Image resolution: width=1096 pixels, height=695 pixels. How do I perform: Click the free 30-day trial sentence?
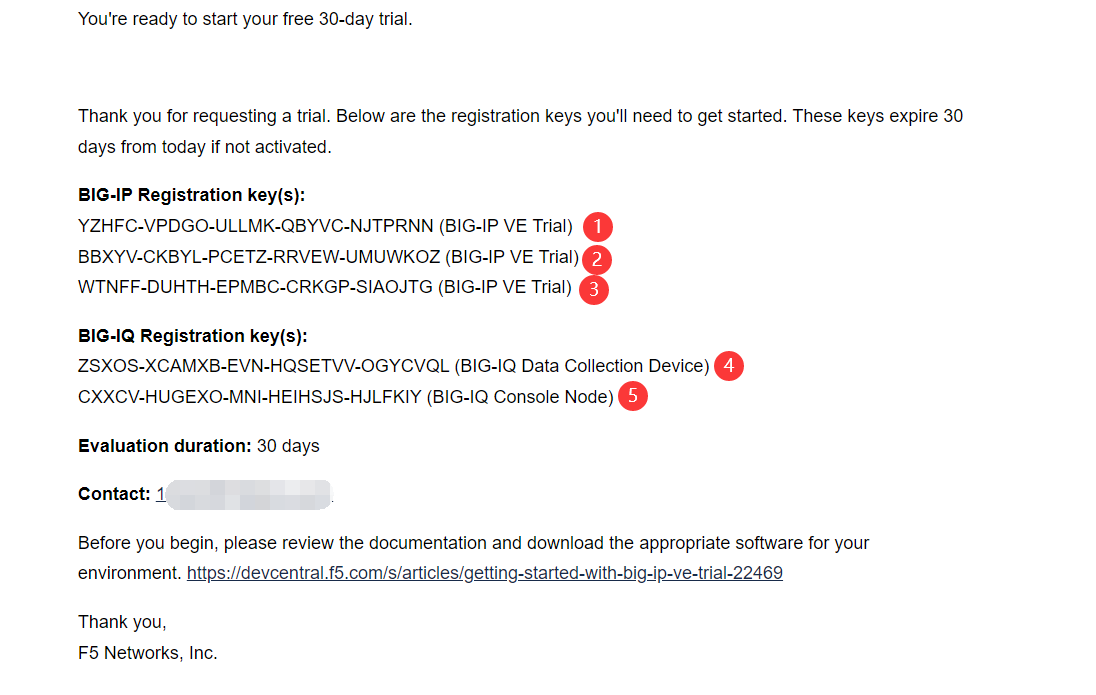tap(245, 19)
